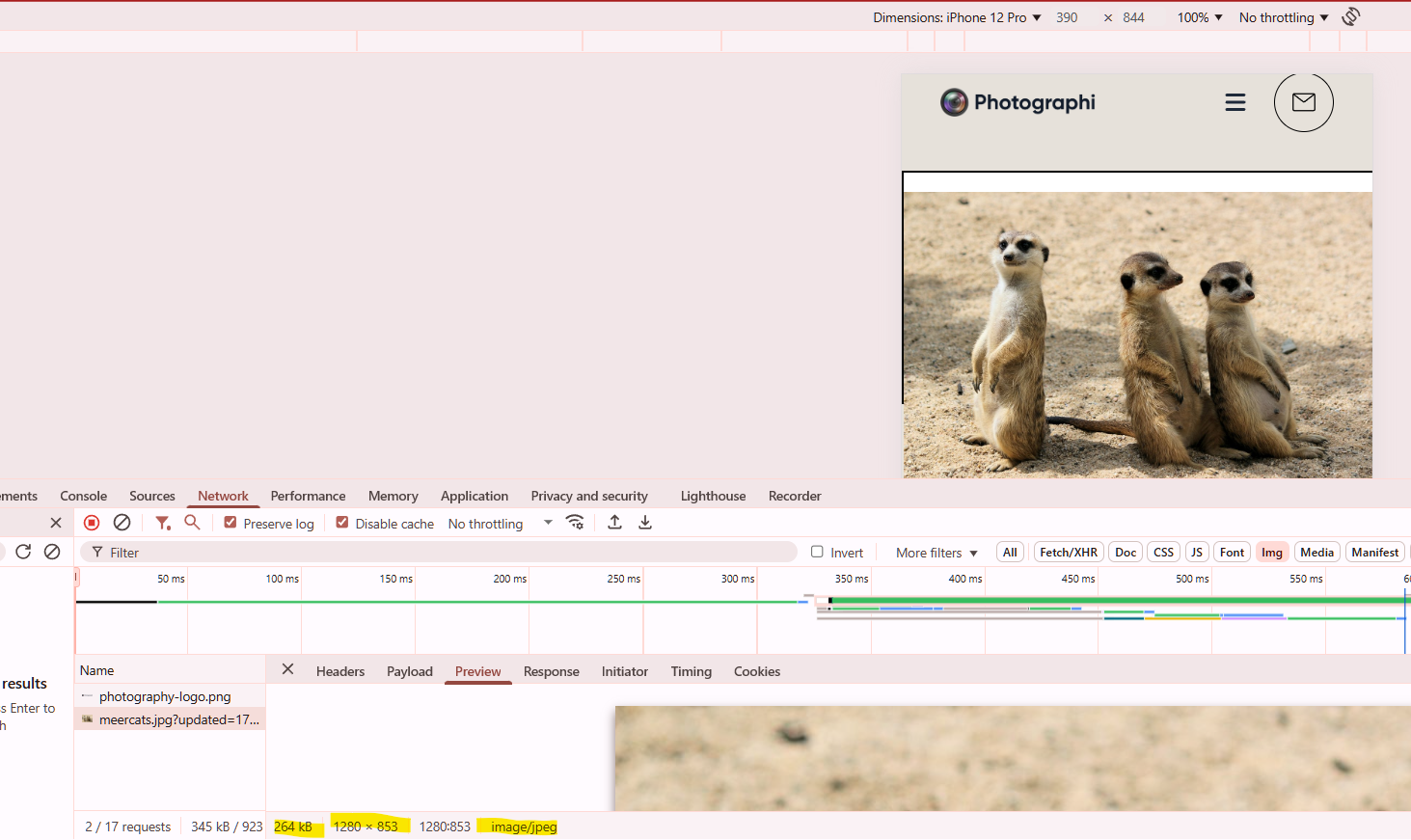Viewport: 1411px width, 840px height.
Task: Import HAR file with upload icon
Action: point(614,523)
